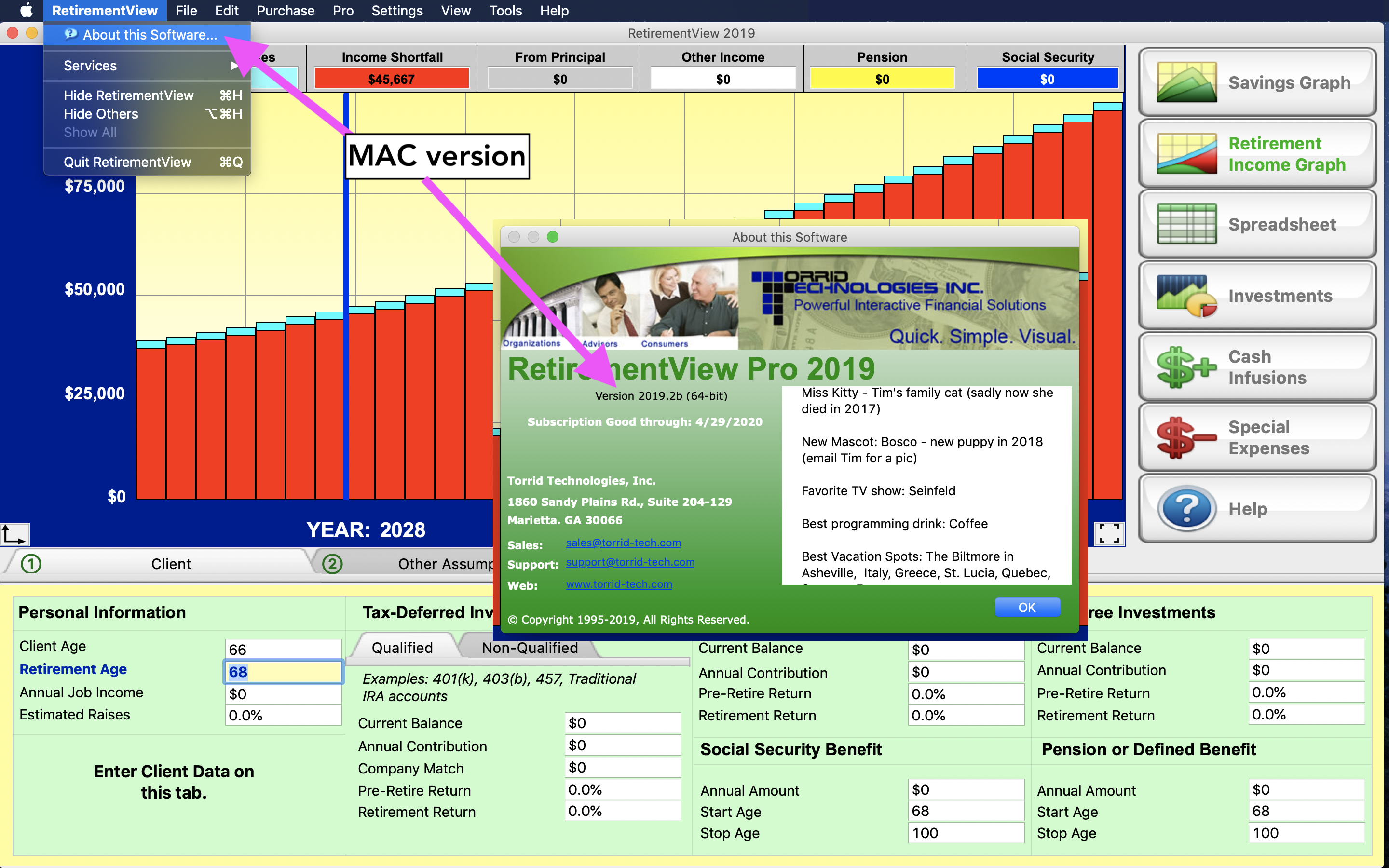Screen dimensions: 1389x868
Task: Click the Other Income $0 box
Action: pos(723,79)
